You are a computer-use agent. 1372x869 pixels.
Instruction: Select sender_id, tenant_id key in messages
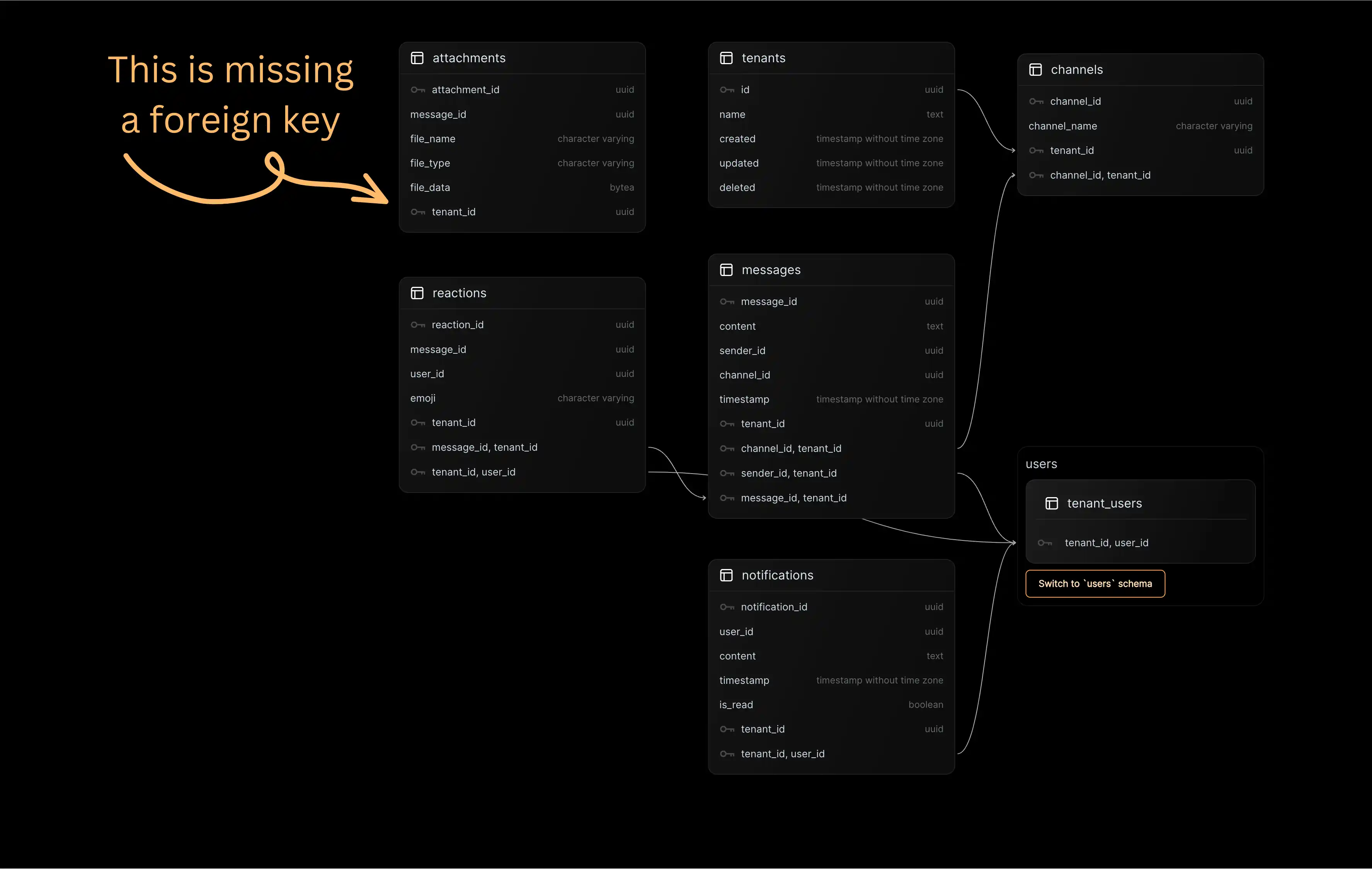click(788, 473)
